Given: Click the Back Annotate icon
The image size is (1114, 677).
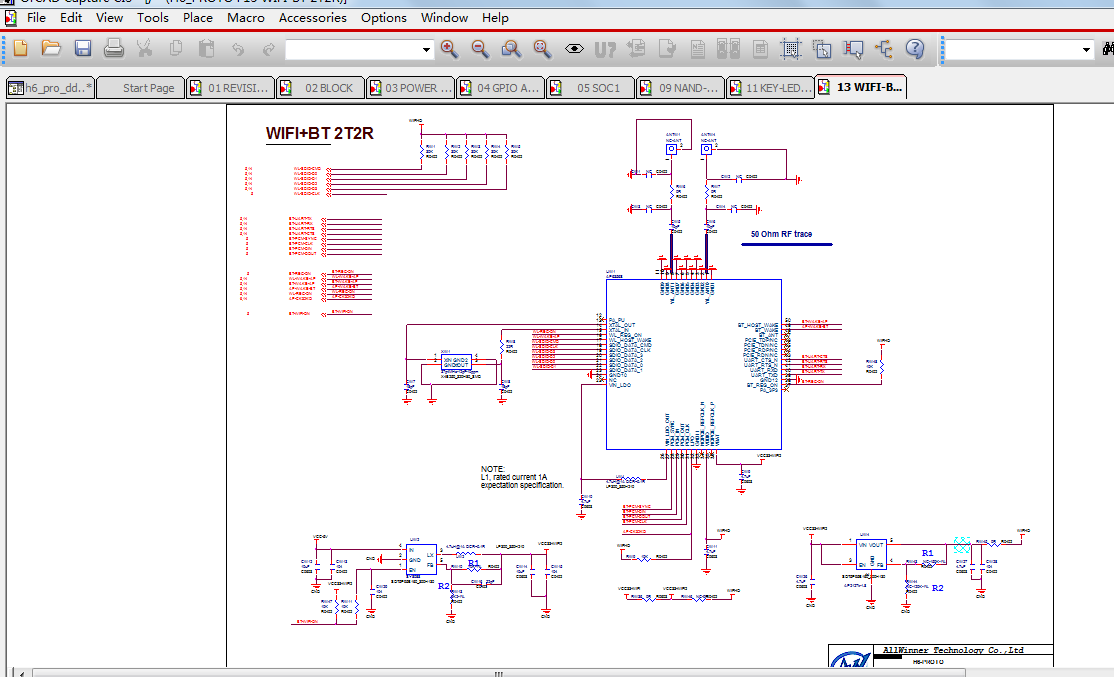Looking at the screenshot, I should (637, 48).
